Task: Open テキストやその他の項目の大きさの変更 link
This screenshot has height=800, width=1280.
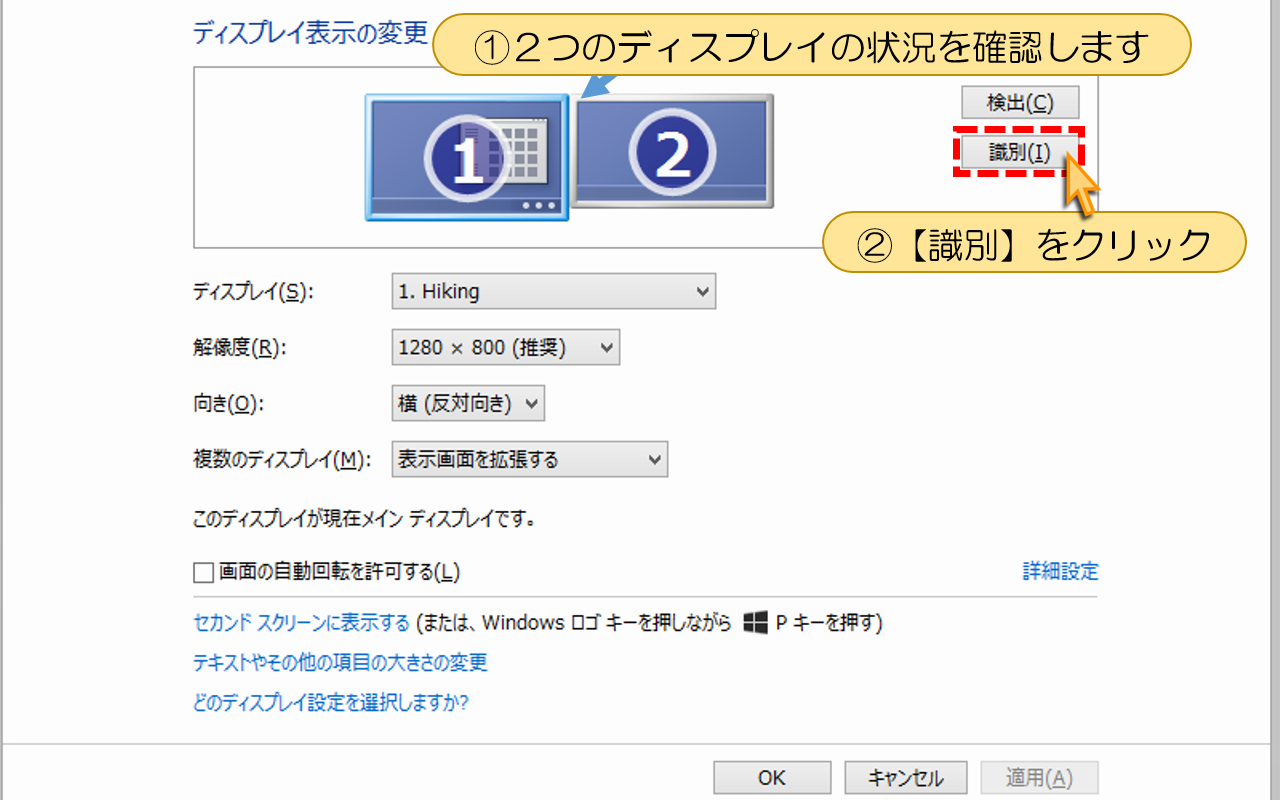Action: coord(340,663)
